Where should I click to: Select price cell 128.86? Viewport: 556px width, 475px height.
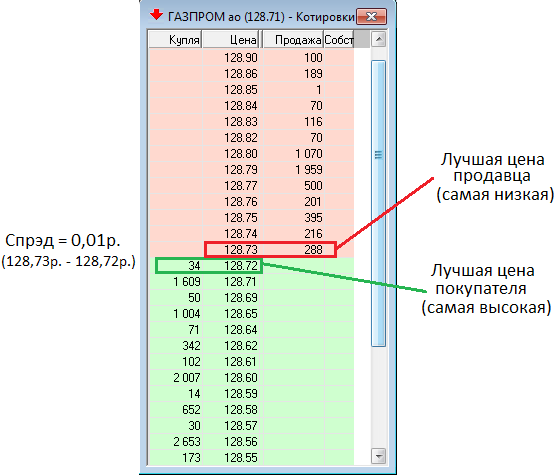(x=232, y=74)
